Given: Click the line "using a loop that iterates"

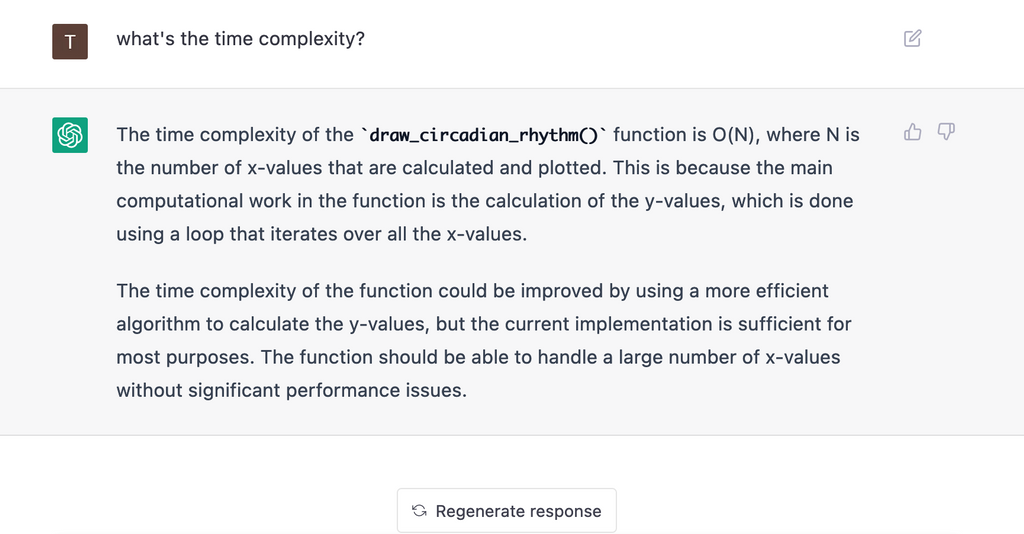Looking at the screenshot, I should [x=321, y=234].
